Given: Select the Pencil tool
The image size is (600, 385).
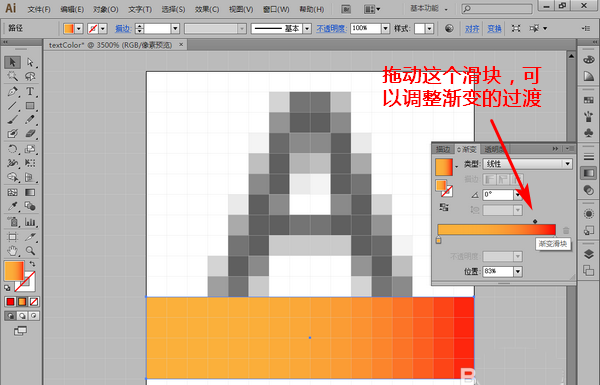Looking at the screenshot, I should tap(30, 120).
